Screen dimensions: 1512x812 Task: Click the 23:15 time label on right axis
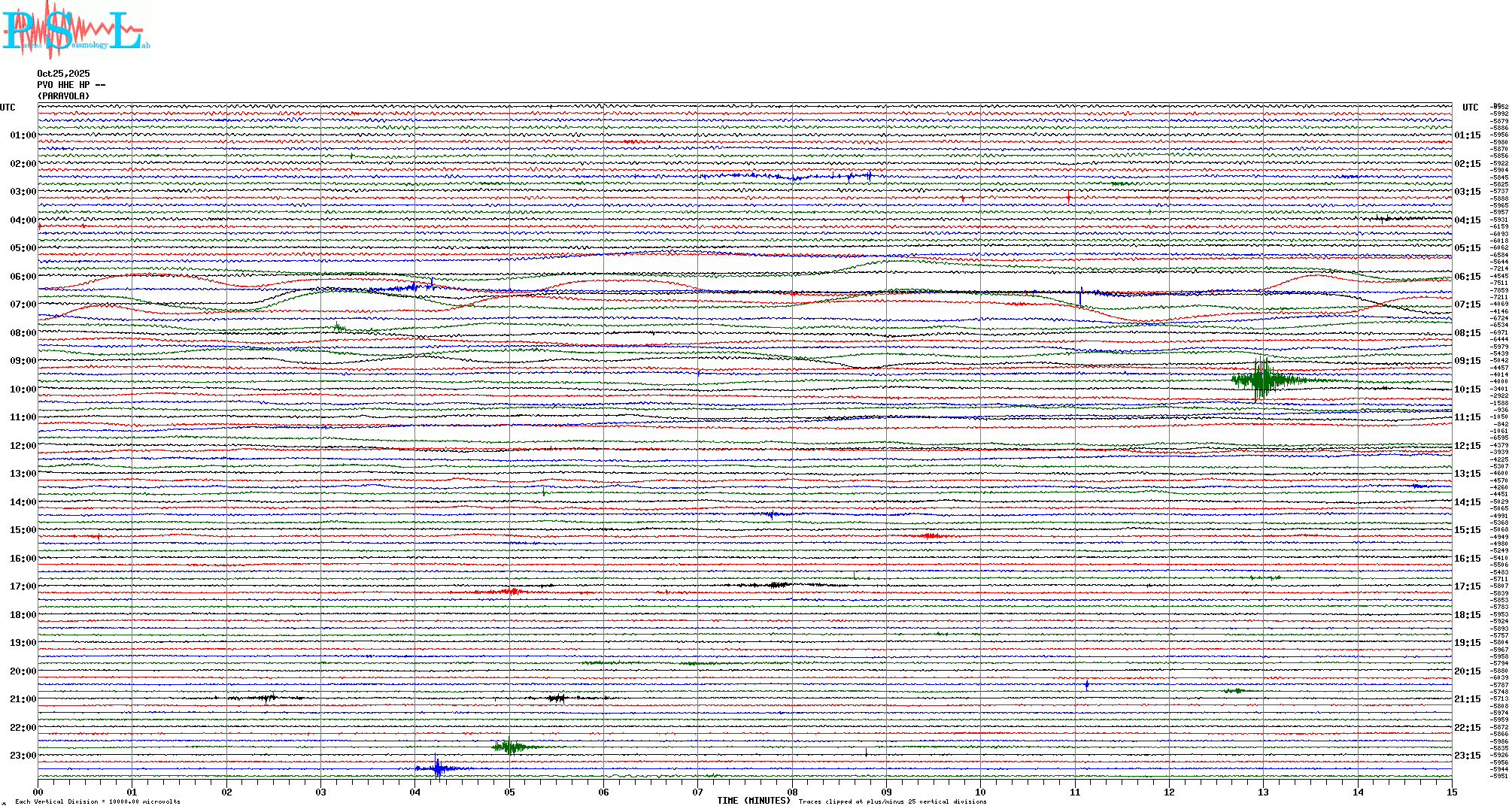(x=1467, y=756)
